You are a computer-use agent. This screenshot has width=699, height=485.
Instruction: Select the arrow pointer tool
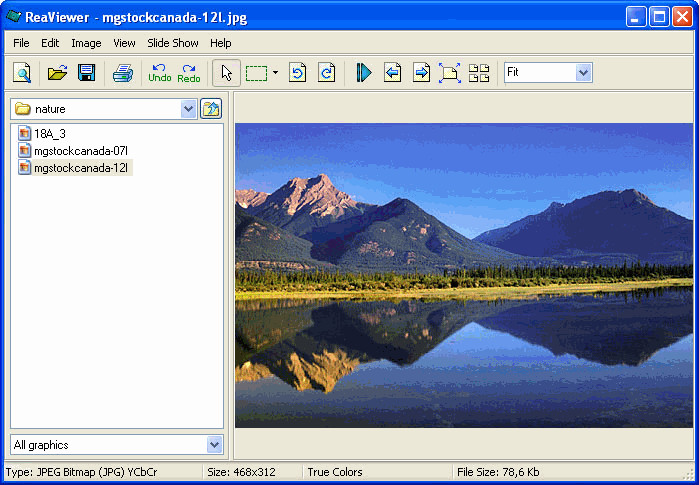[x=226, y=73]
